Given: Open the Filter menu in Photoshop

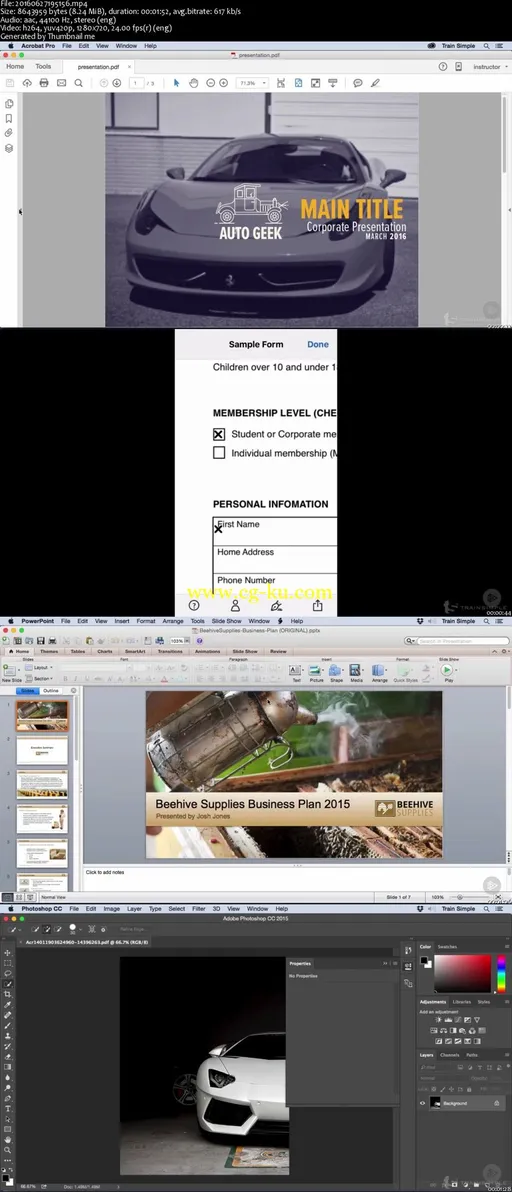Looking at the screenshot, I should (x=198, y=908).
